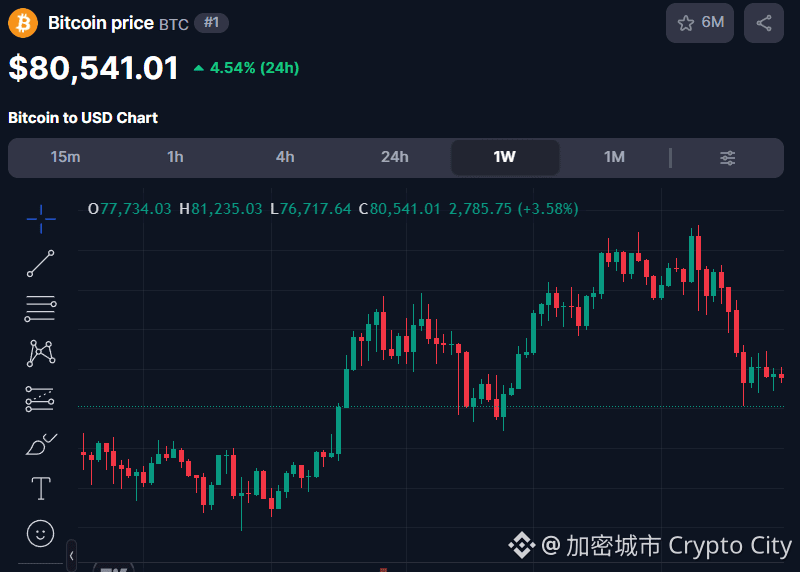Select the 4h timeframe tab
The width and height of the screenshot is (800, 572).
285,157
